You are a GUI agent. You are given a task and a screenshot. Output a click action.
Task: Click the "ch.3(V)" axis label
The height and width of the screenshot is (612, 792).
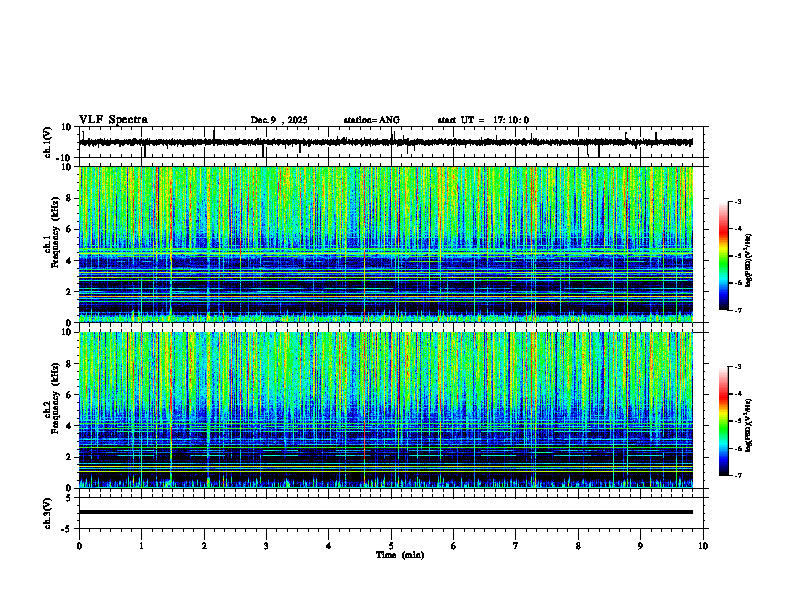[x=48, y=513]
